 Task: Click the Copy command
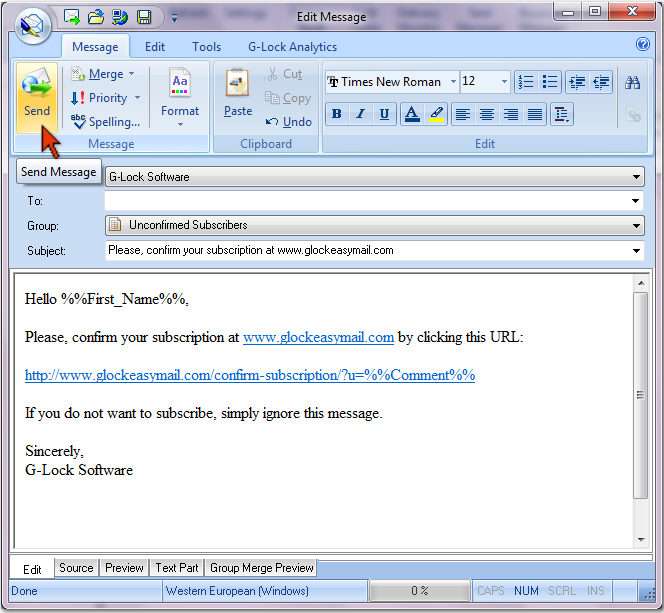click(288, 98)
